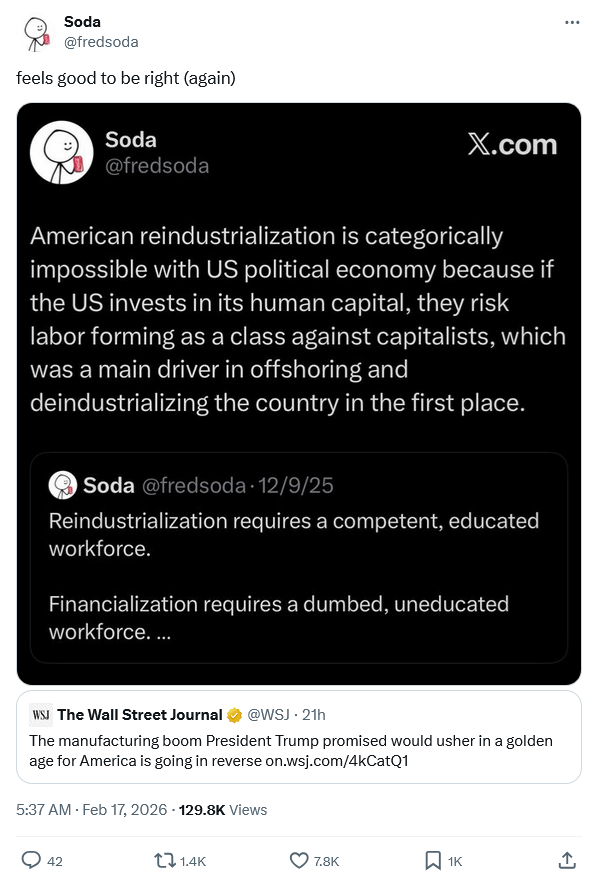This screenshot has width=598, height=884.
Task: Click the WSJ square logo in quoted tweet
Action: coord(41,714)
